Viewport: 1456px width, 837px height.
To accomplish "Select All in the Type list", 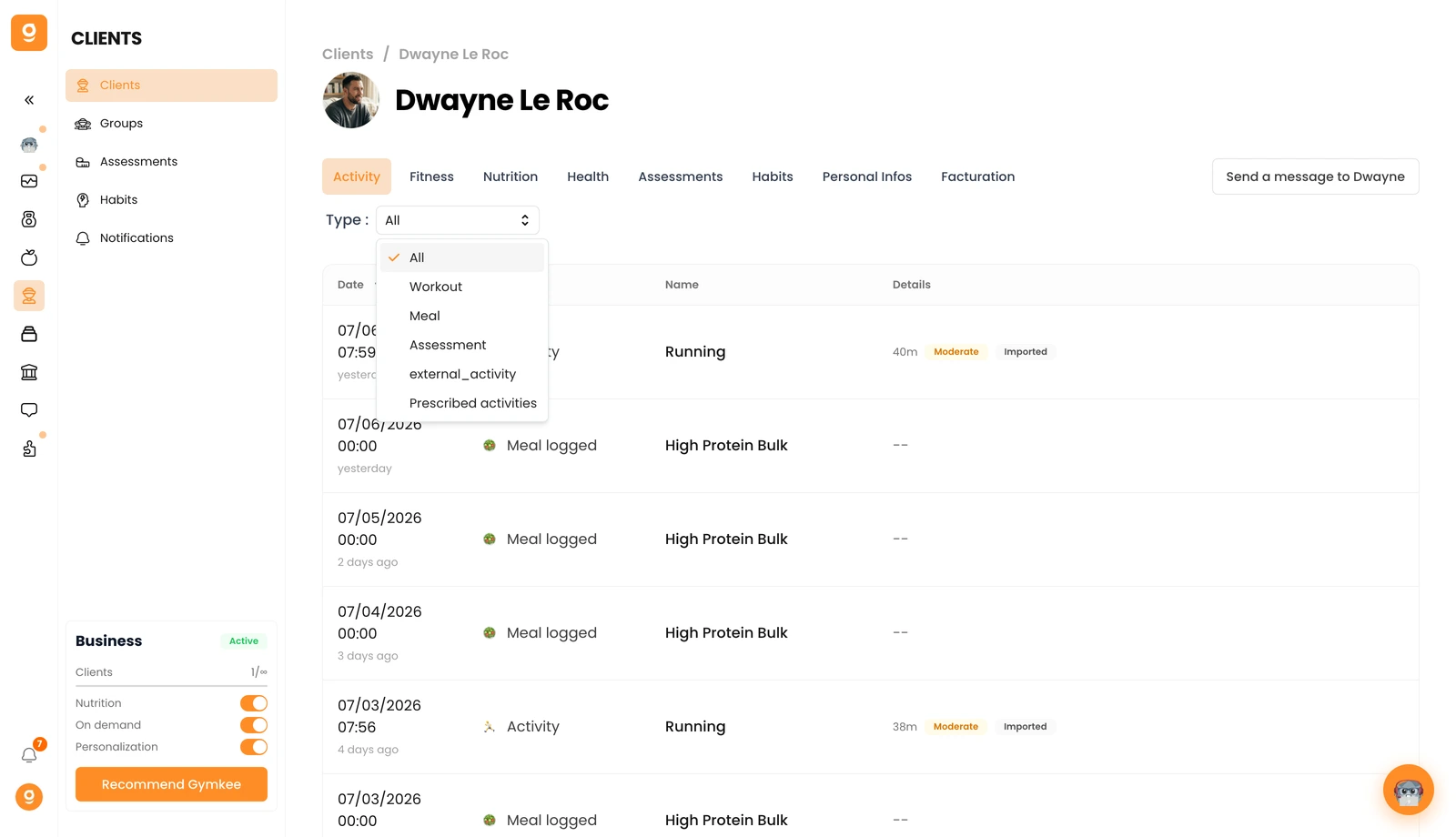I will point(462,257).
